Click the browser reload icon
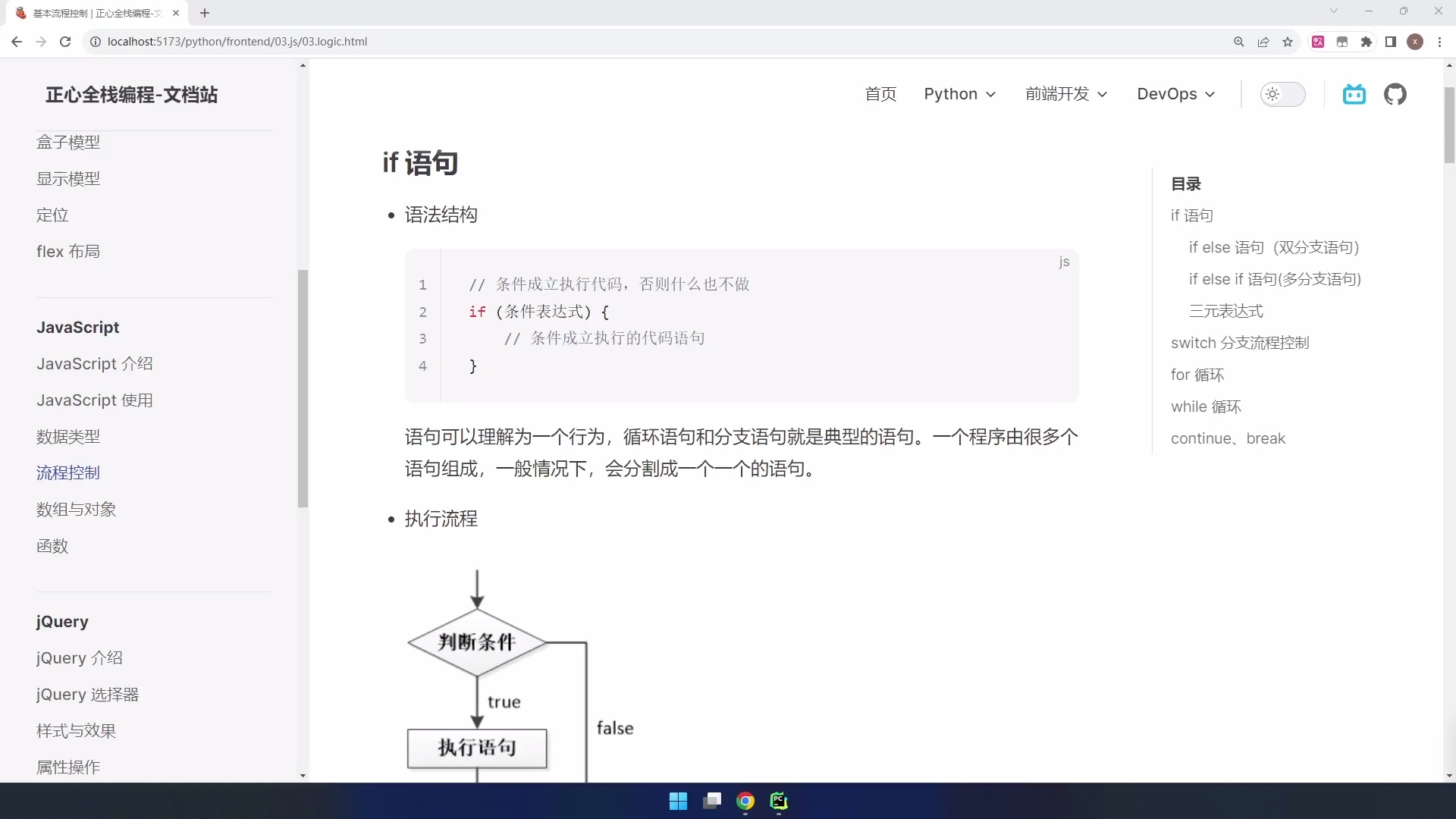The image size is (1456, 819). click(x=65, y=42)
